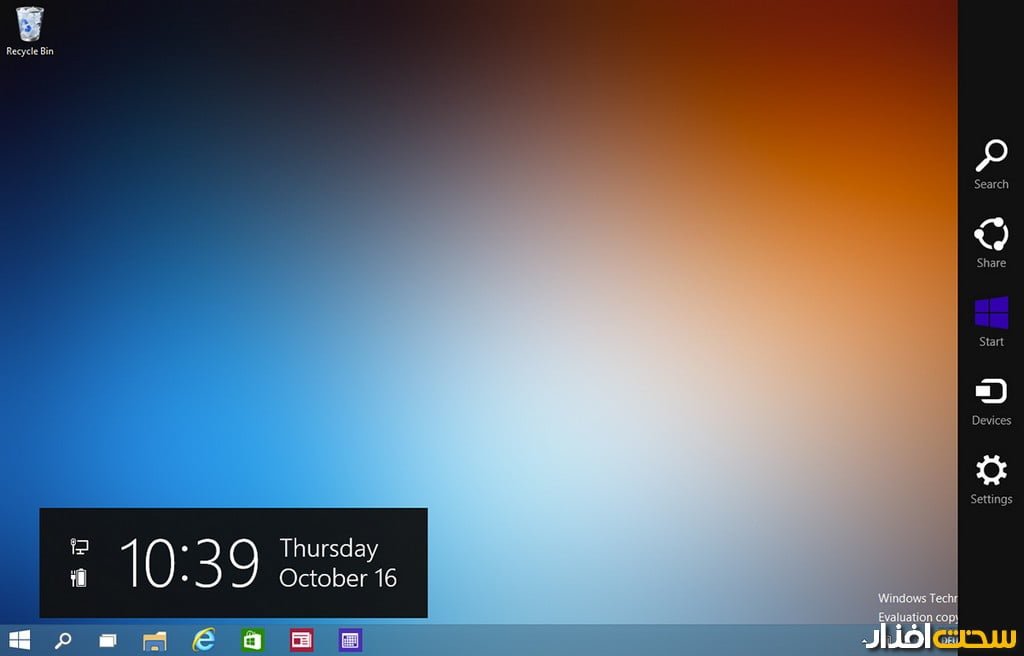Viewport: 1024px width, 656px height.
Task: Click the battery plug icon in clock overlay
Action: point(79,577)
